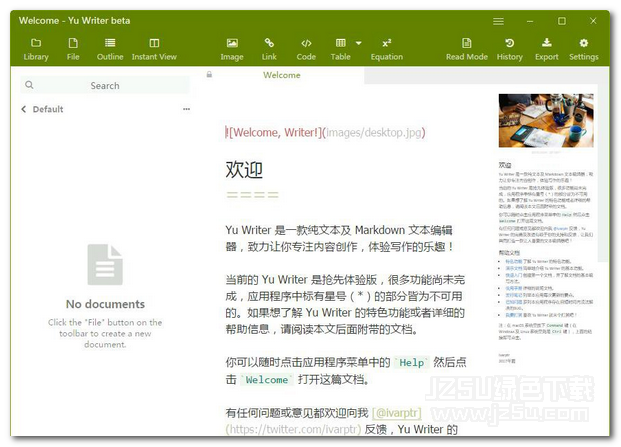Close the Yu Writer window
The height and width of the screenshot is (447, 621).
593,21
